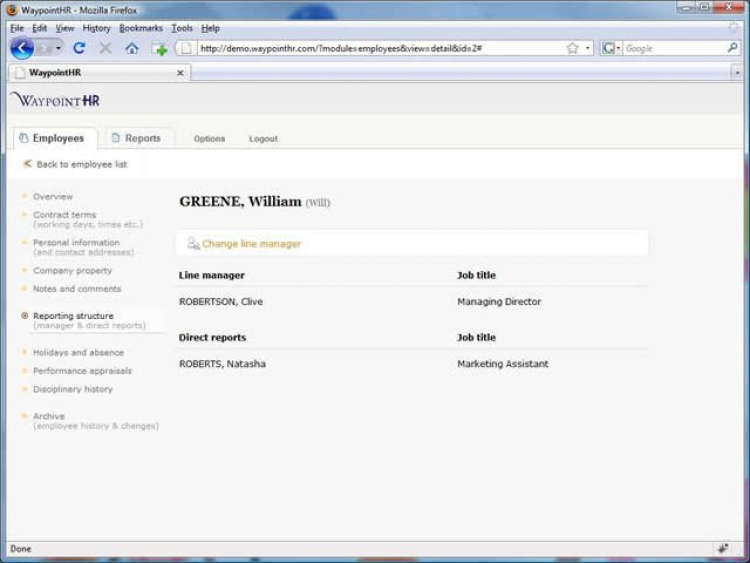Click line manager ROBERTSON, Clive
Image resolution: width=750 pixels, height=563 pixels.
click(x=221, y=301)
